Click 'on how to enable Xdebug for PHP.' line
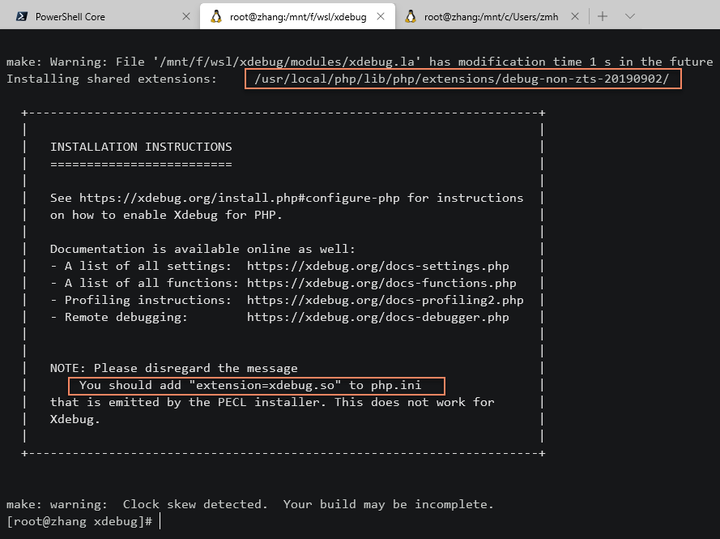 click(166, 215)
